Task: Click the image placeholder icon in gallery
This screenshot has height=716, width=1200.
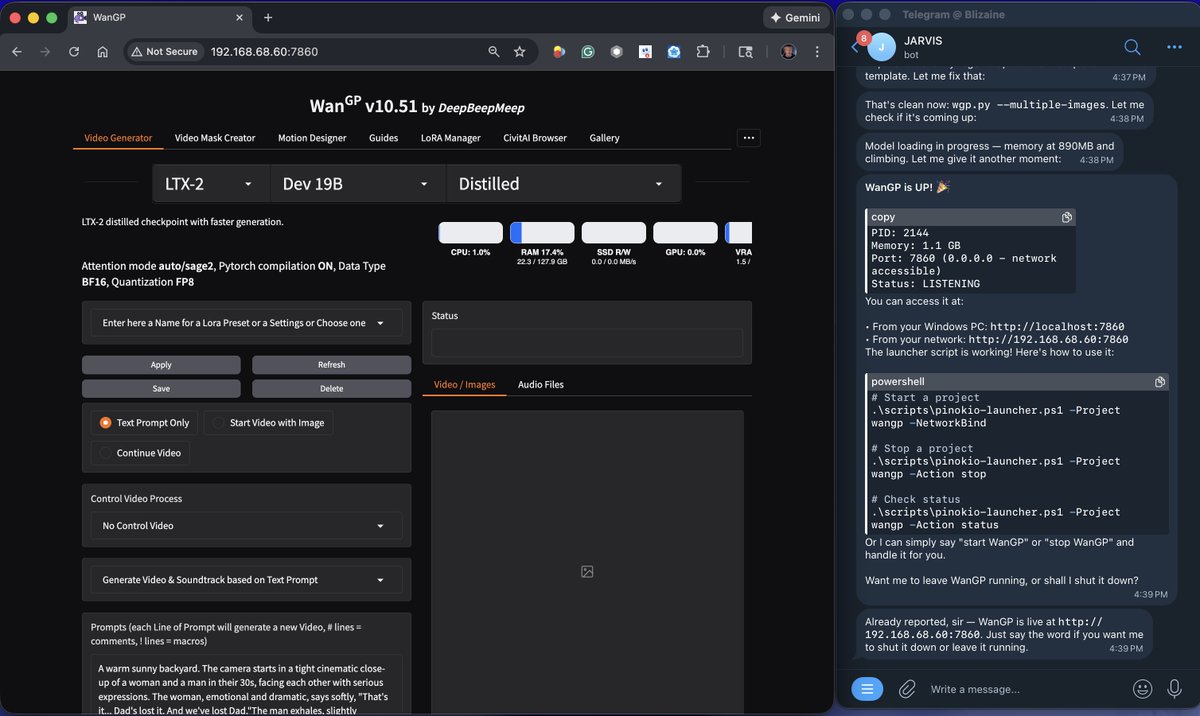Action: (x=587, y=572)
